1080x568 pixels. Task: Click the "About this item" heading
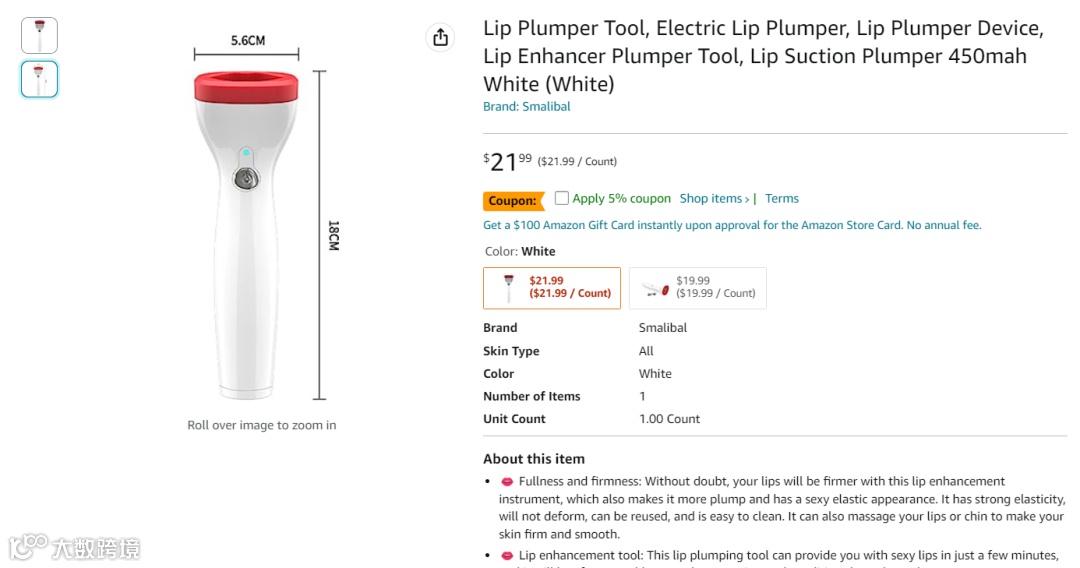click(x=534, y=459)
